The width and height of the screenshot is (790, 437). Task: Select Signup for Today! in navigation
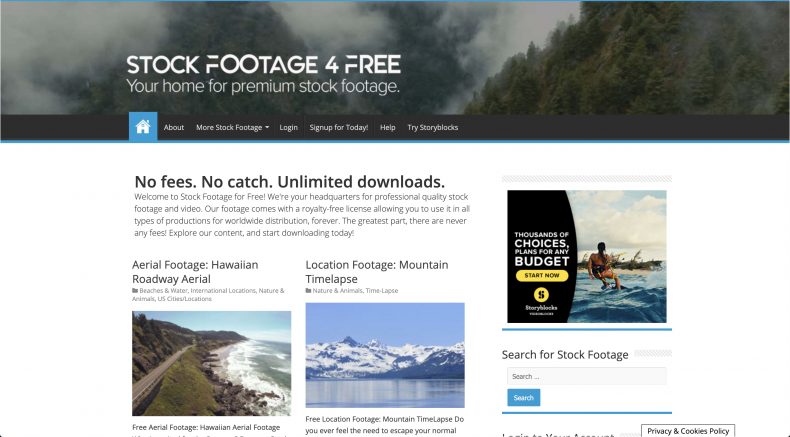pyautogui.click(x=339, y=128)
